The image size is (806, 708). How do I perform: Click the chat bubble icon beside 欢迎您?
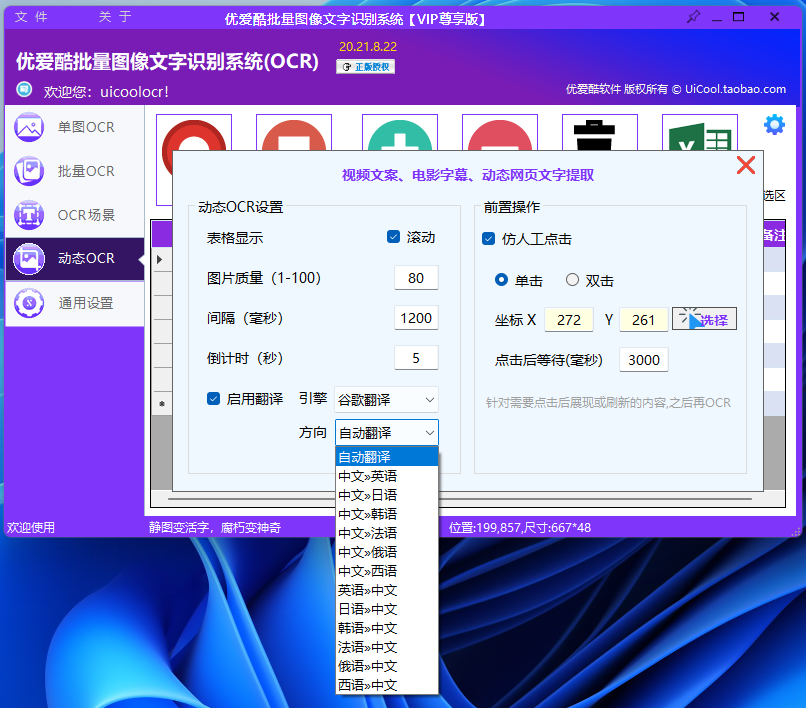pos(24,89)
